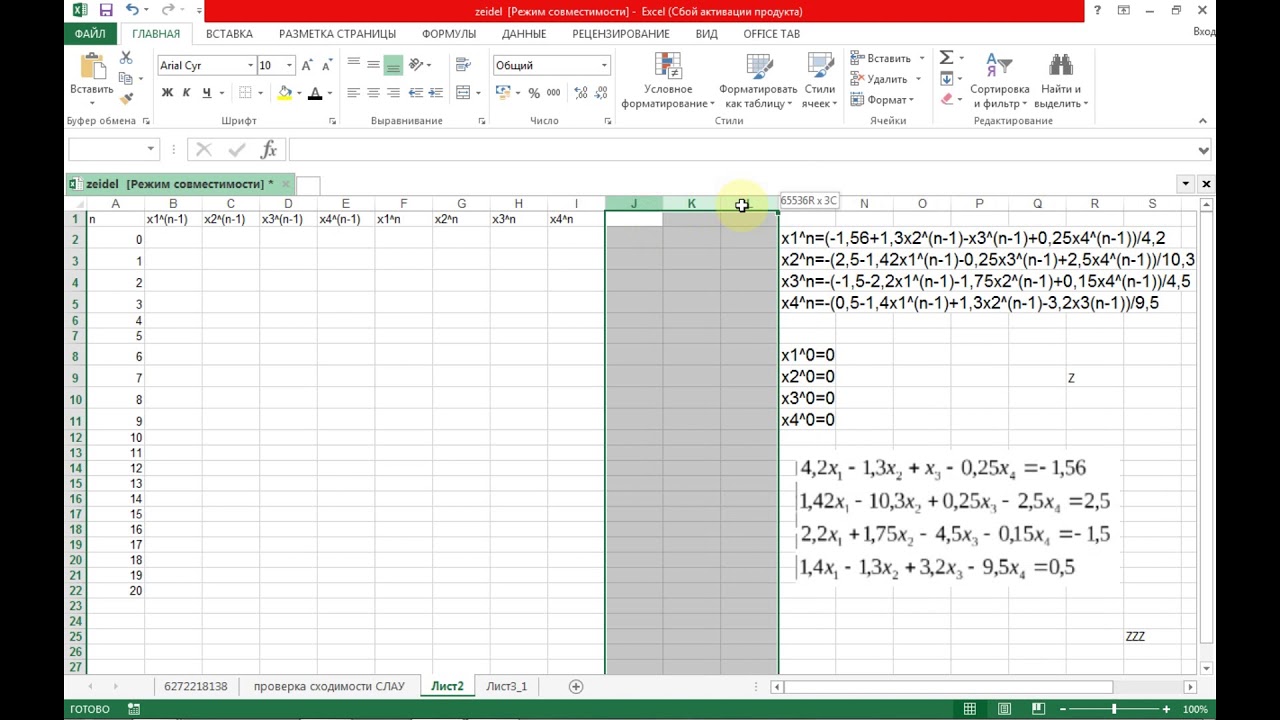Open Формат cells menu

880,100
